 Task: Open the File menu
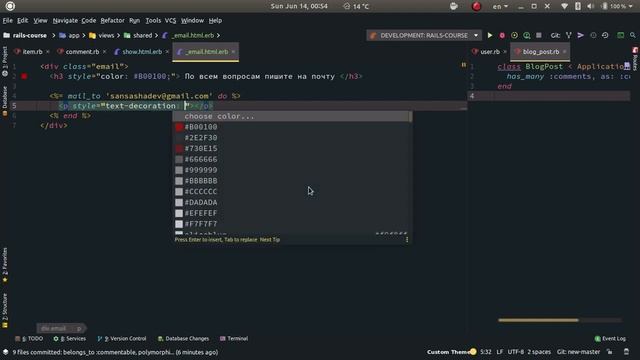(x=7, y=20)
